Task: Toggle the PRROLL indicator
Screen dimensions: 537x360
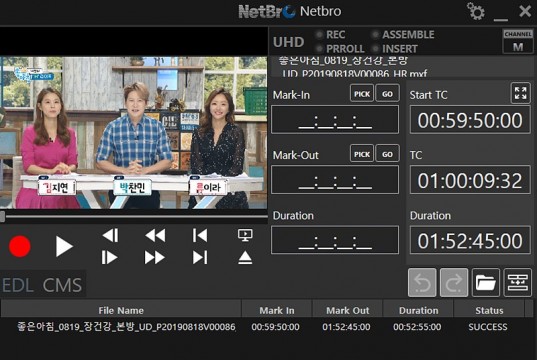Action: point(340,48)
